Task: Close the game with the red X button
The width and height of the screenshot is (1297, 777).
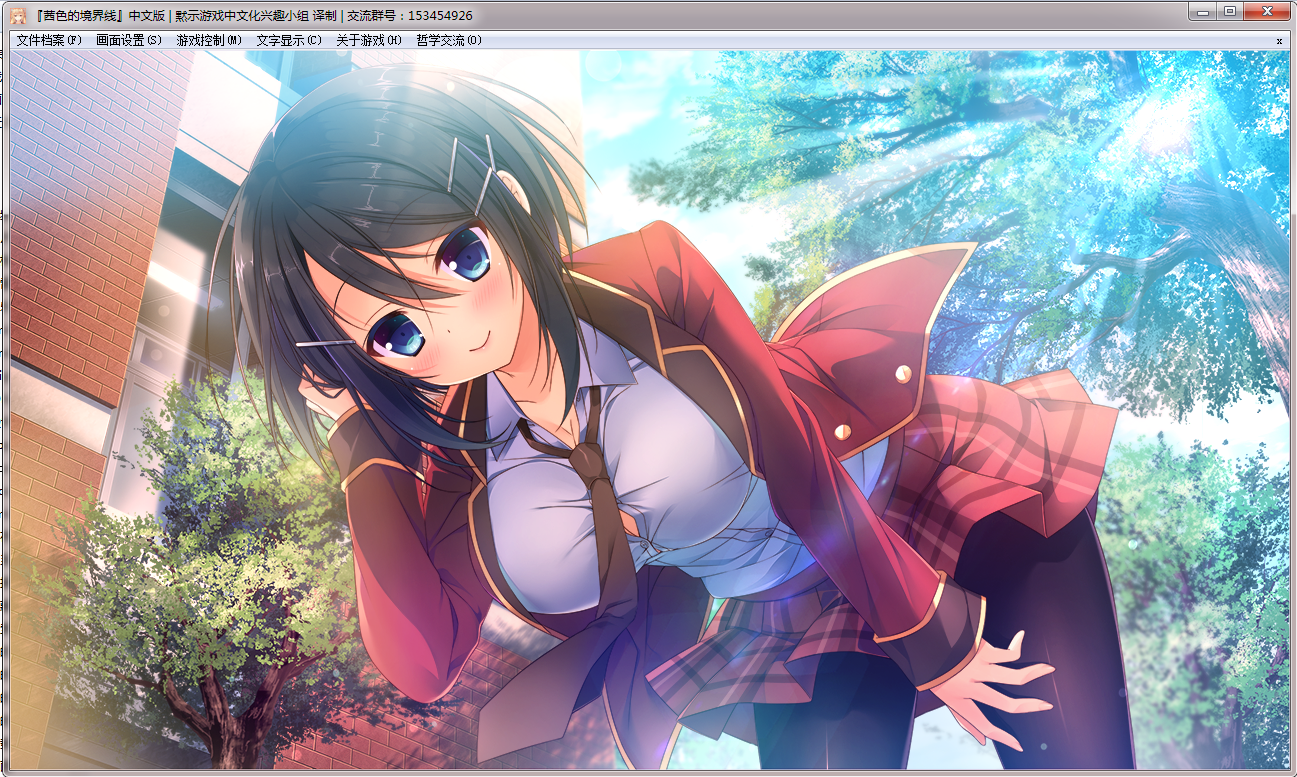Action: 1268,12
